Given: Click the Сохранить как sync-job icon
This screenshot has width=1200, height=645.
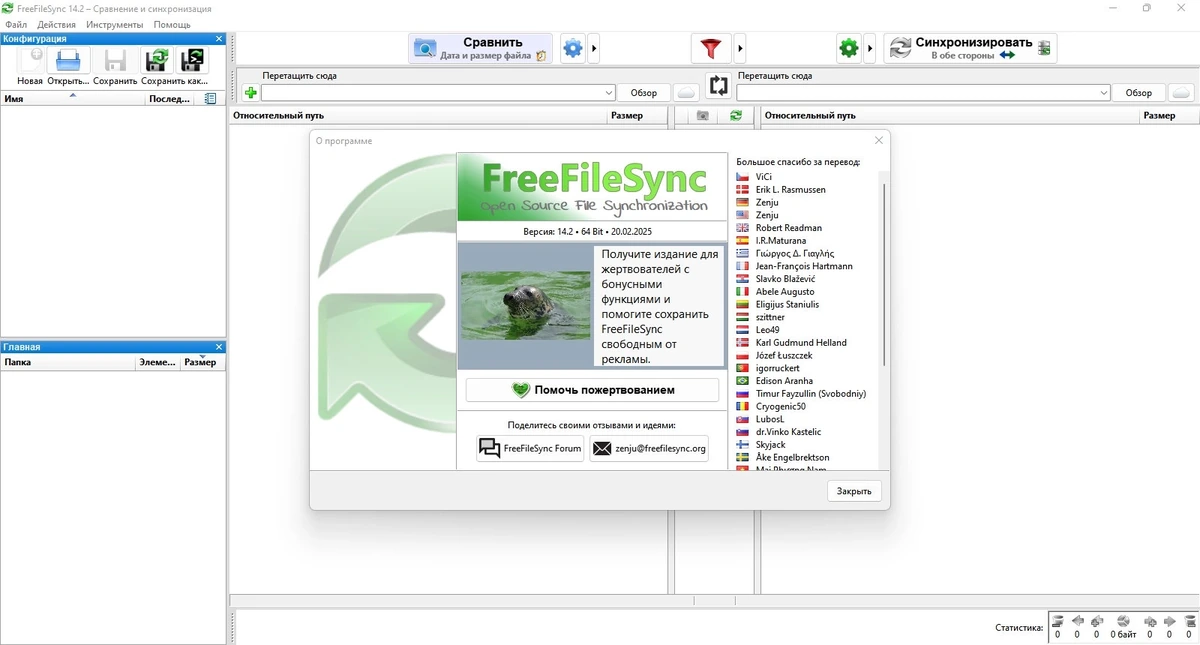Looking at the screenshot, I should [157, 60].
